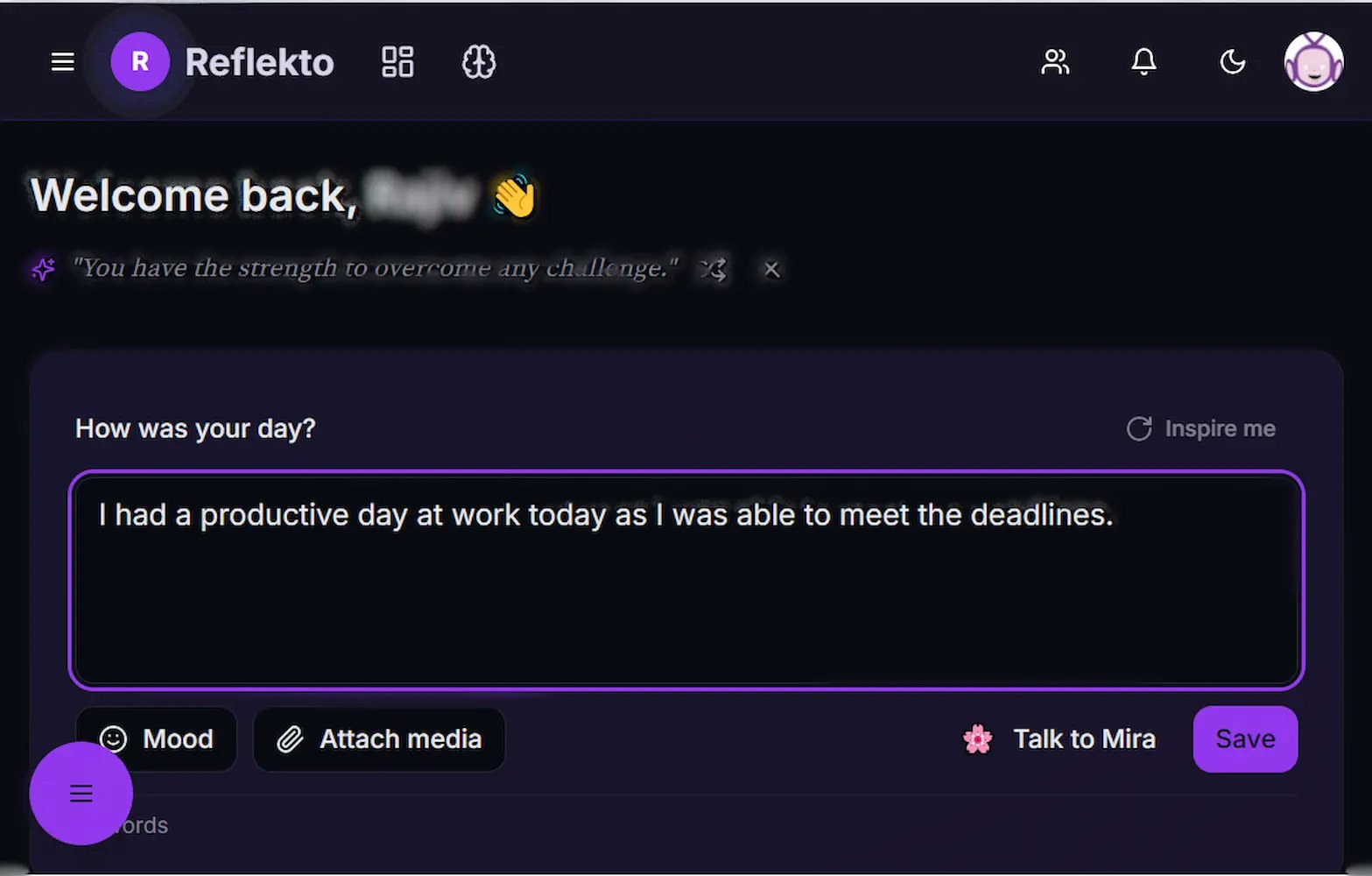Viewport: 1372px width, 876px height.
Task: Click the Talk to Mira link
Action: pyautogui.click(x=1084, y=738)
